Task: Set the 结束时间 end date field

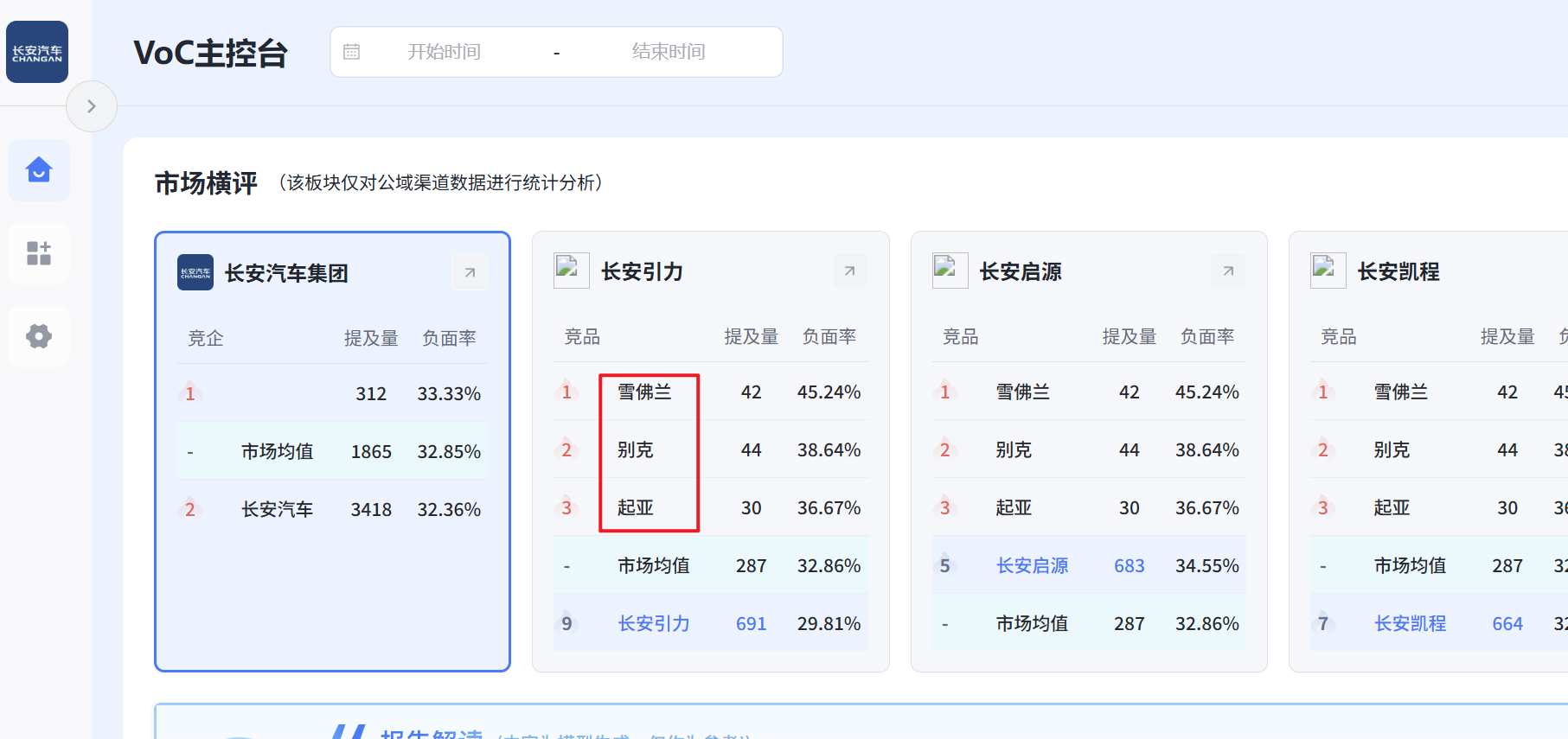Action: pyautogui.click(x=669, y=52)
